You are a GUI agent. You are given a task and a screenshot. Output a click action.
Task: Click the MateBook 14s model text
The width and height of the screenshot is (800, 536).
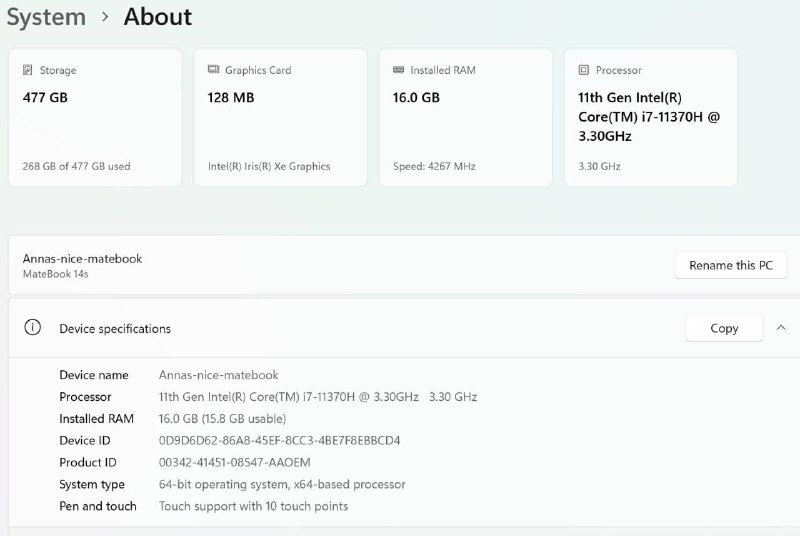click(56, 274)
